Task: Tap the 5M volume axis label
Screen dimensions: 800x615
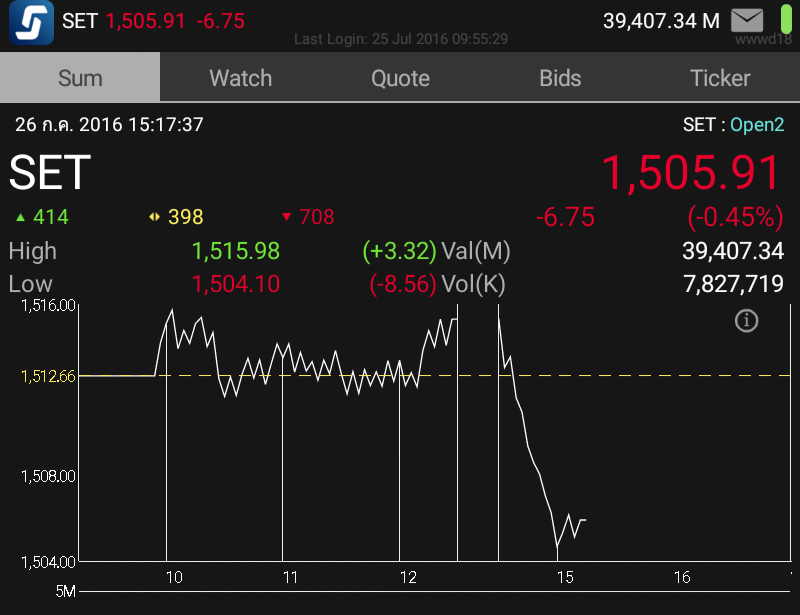Action: click(x=65, y=592)
